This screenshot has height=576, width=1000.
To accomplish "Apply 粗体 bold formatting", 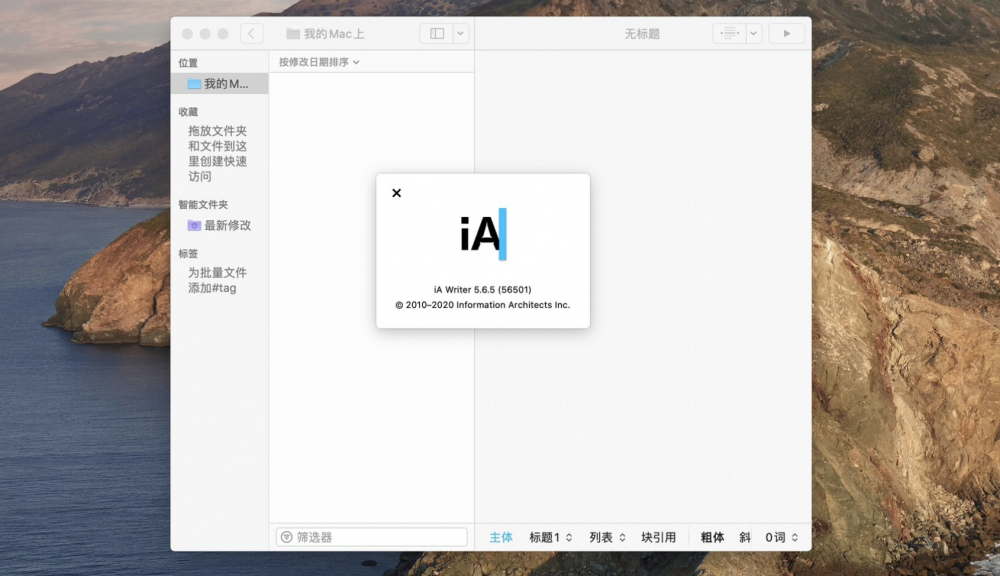I will click(x=712, y=537).
